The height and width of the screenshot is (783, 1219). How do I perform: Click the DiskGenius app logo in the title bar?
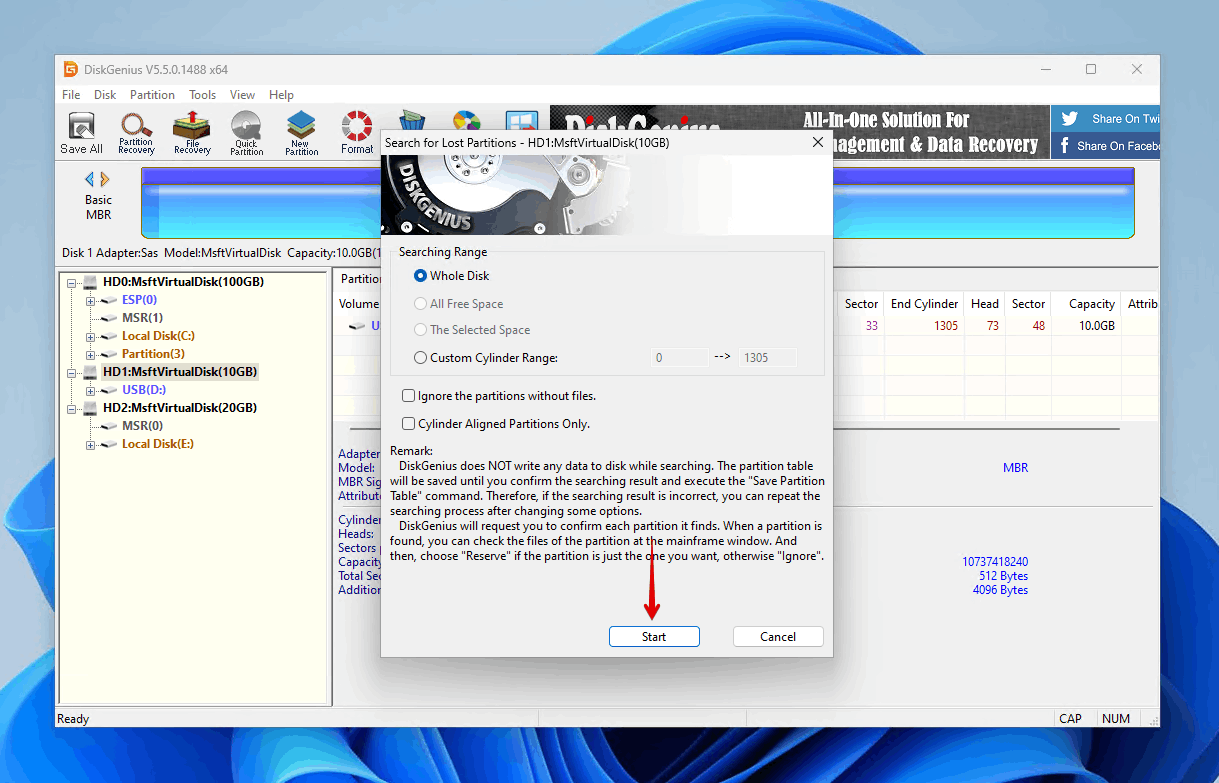(x=70, y=69)
